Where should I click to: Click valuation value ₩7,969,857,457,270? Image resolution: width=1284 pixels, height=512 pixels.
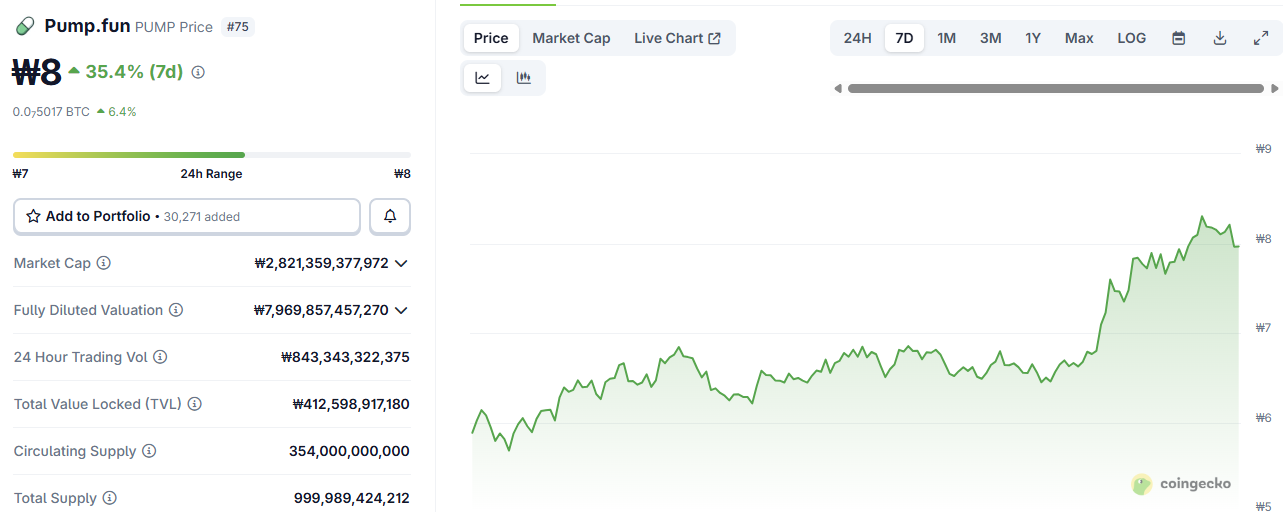tap(321, 310)
